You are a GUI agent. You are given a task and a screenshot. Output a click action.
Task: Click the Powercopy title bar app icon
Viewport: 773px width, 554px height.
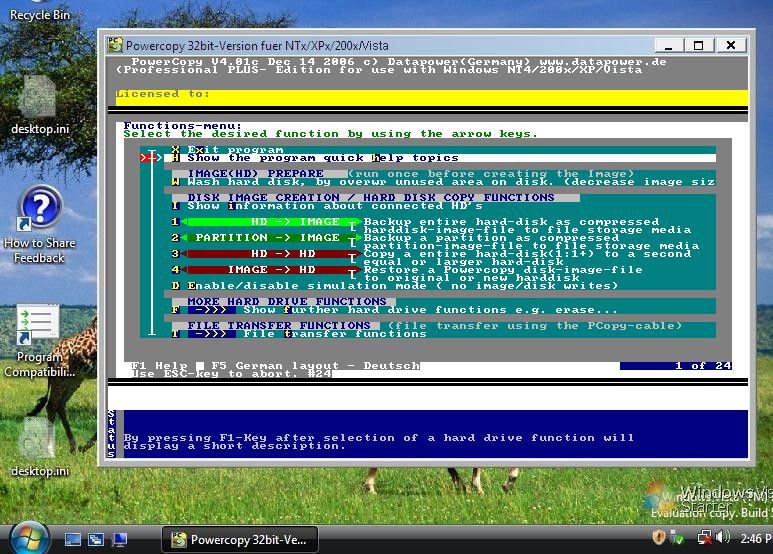115,45
